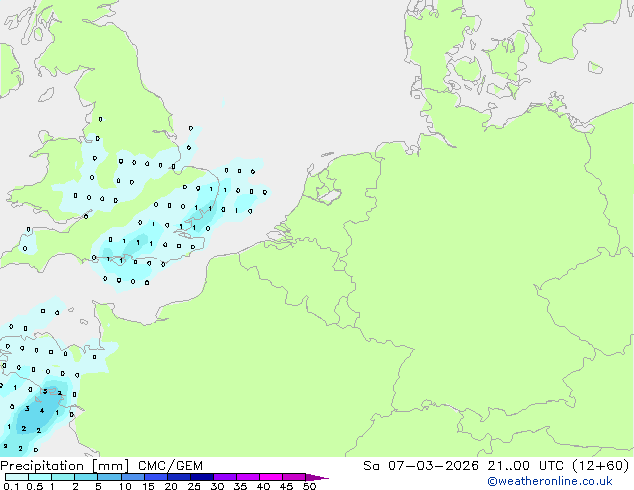634x490 pixels.
Task: Select the 10–15 mm legend color swatch
Action: 132,477
